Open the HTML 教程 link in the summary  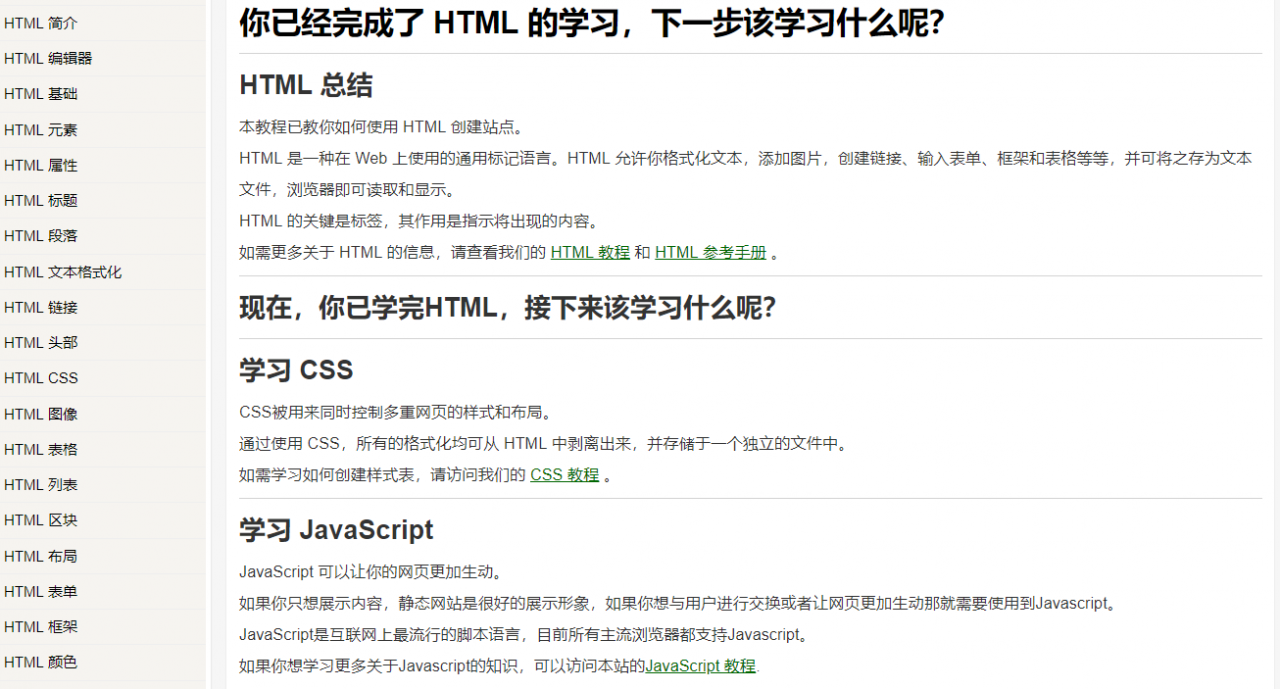click(590, 252)
